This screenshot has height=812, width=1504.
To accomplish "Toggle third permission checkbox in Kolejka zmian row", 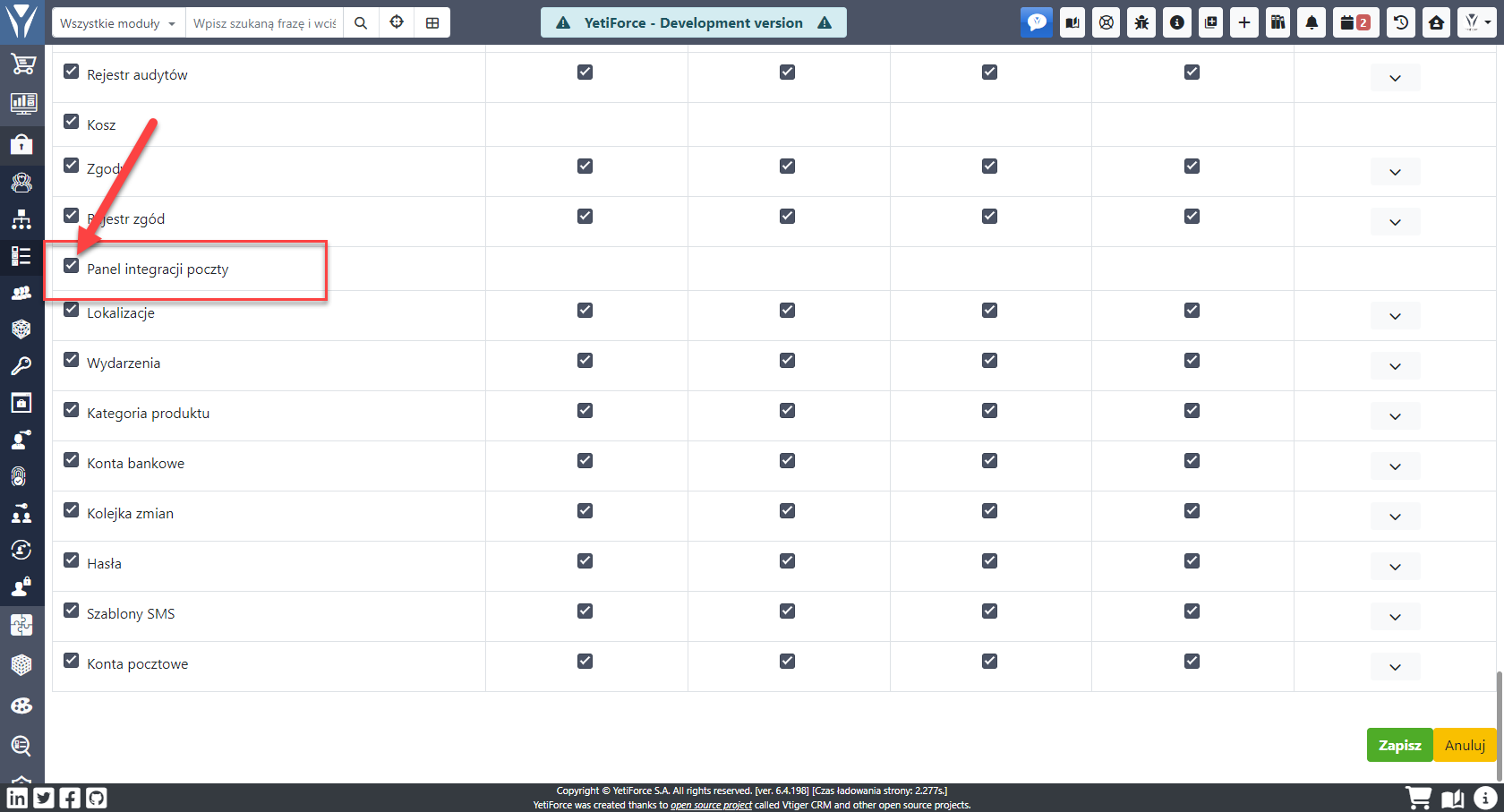I will pyautogui.click(x=989, y=510).
